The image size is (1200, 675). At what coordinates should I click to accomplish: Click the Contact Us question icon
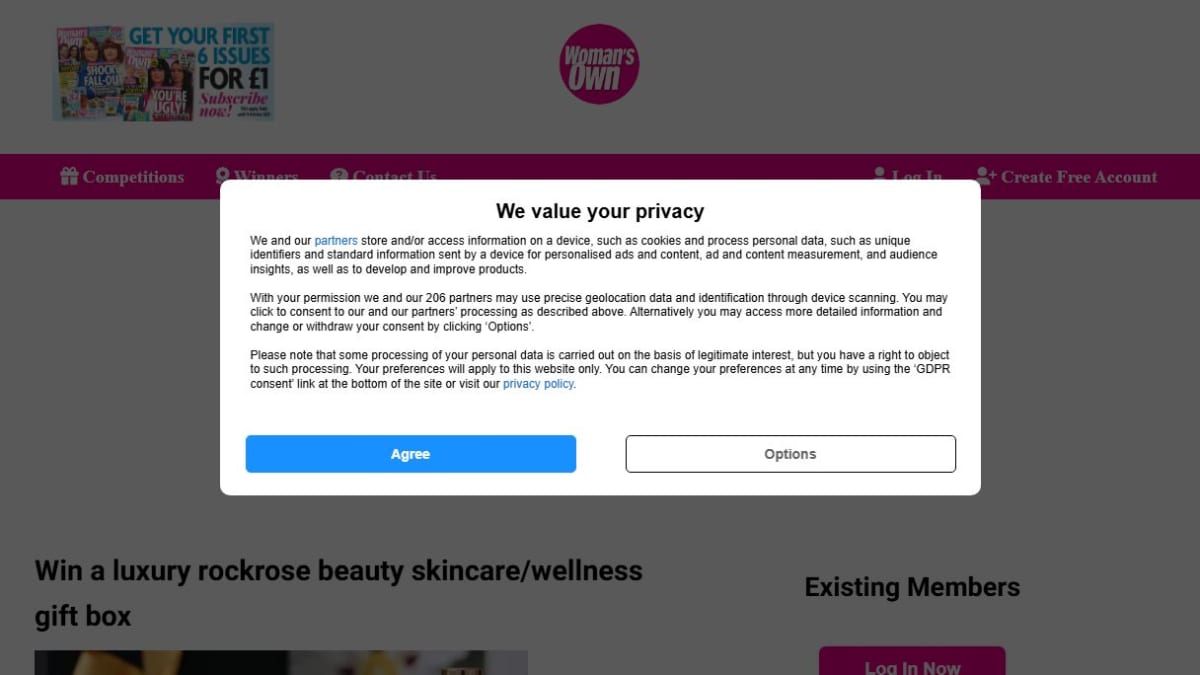(x=339, y=176)
